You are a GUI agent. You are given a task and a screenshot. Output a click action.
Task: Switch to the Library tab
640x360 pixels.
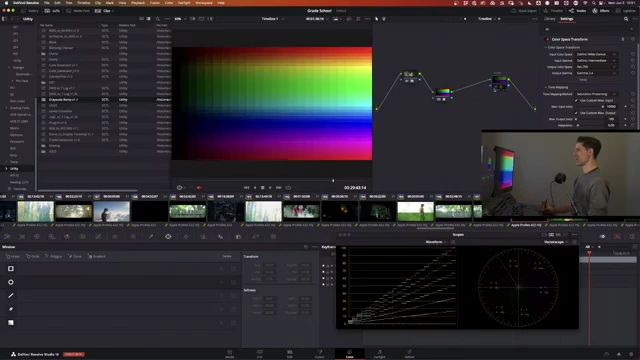pyautogui.click(x=549, y=19)
